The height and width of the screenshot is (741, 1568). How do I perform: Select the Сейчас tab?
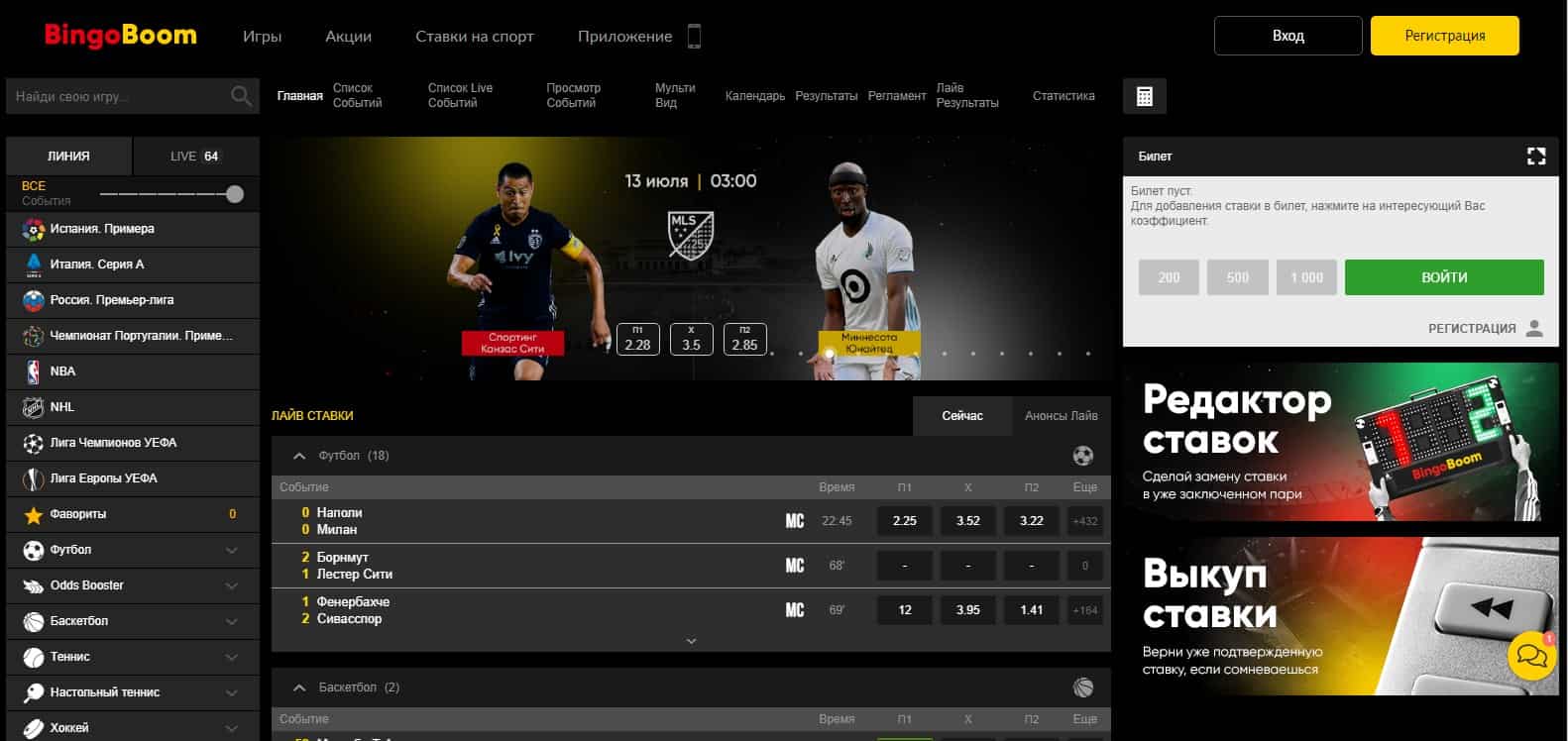click(962, 416)
